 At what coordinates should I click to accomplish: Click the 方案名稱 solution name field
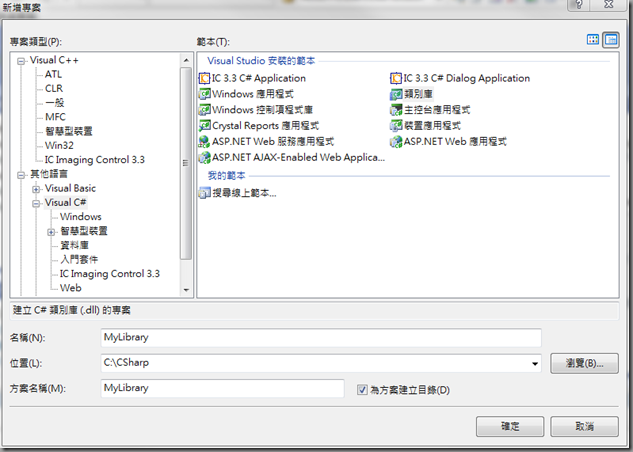[x=222, y=388]
